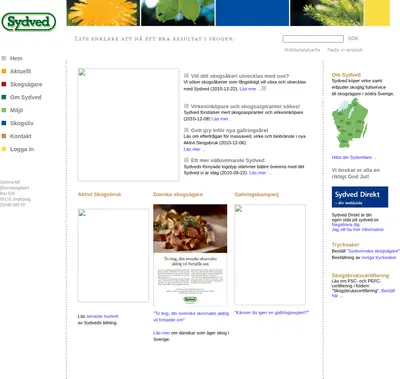The width and height of the screenshot is (400, 379).
Task: Click the Sök button
Action: (353, 38)
